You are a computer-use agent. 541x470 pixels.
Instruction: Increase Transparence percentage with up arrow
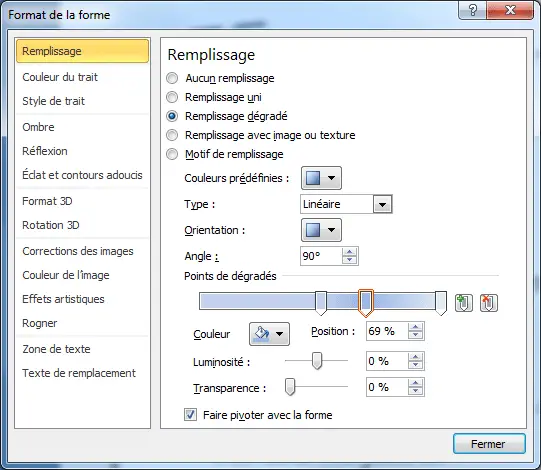415,383
